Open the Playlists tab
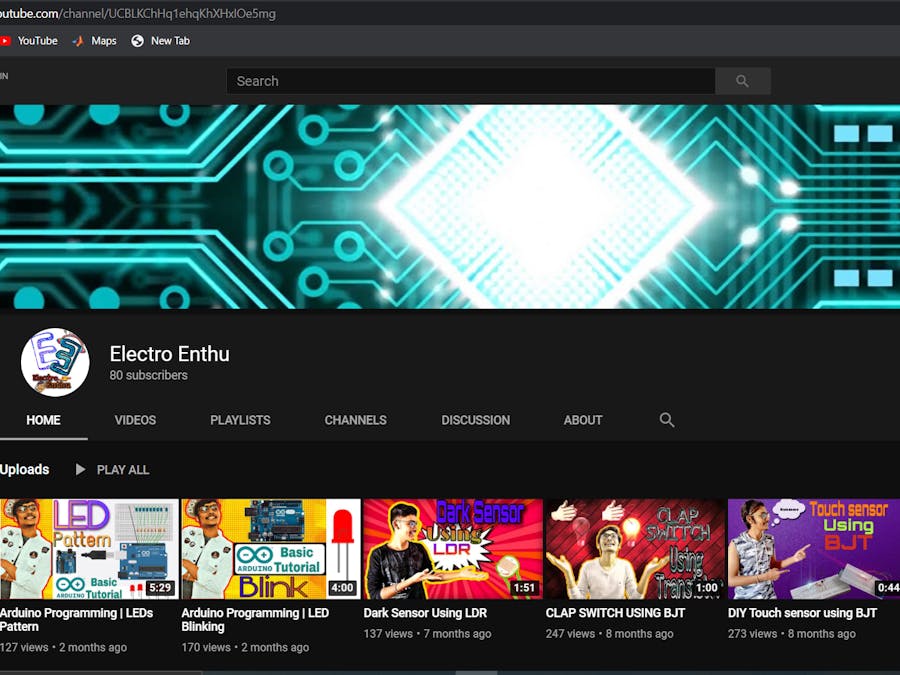 [x=240, y=420]
